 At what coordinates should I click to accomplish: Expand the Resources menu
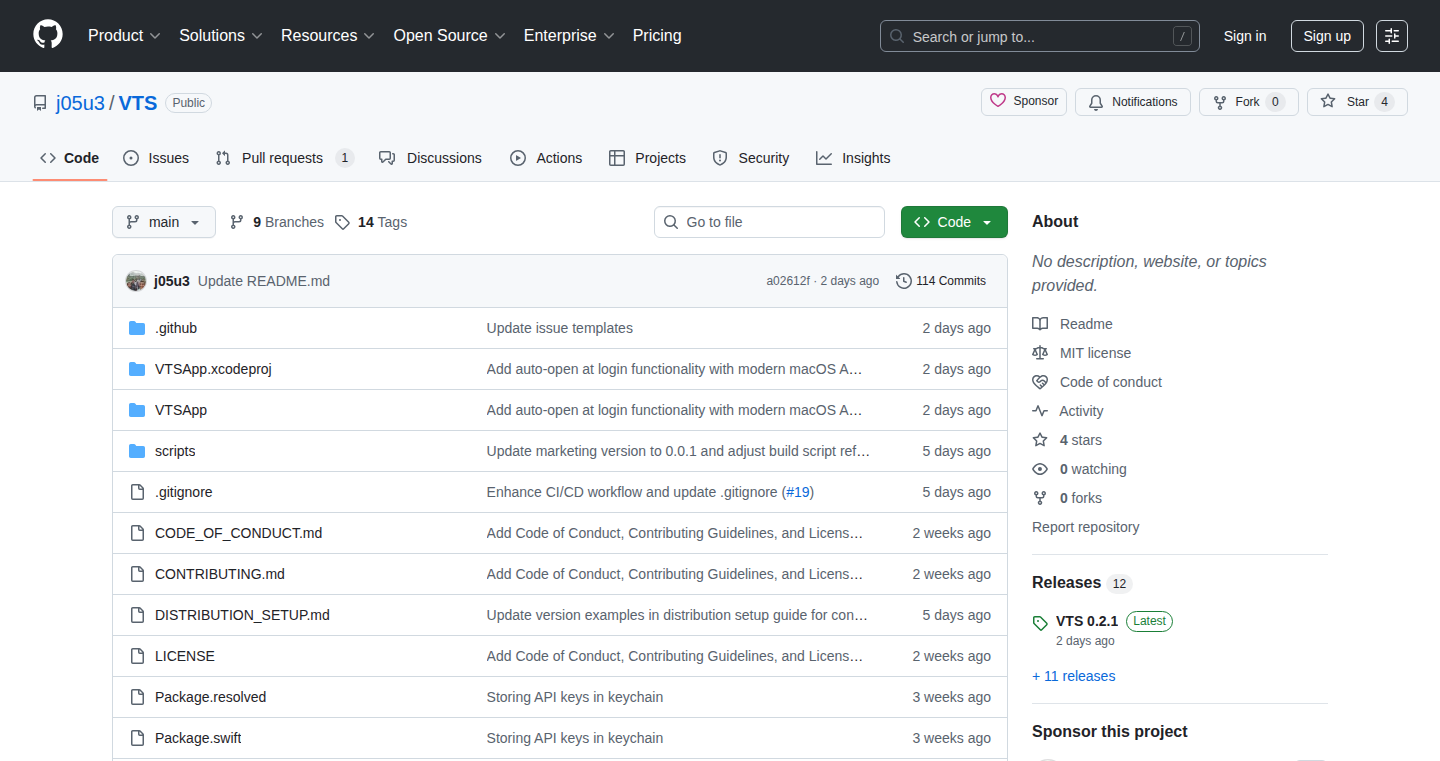point(328,35)
